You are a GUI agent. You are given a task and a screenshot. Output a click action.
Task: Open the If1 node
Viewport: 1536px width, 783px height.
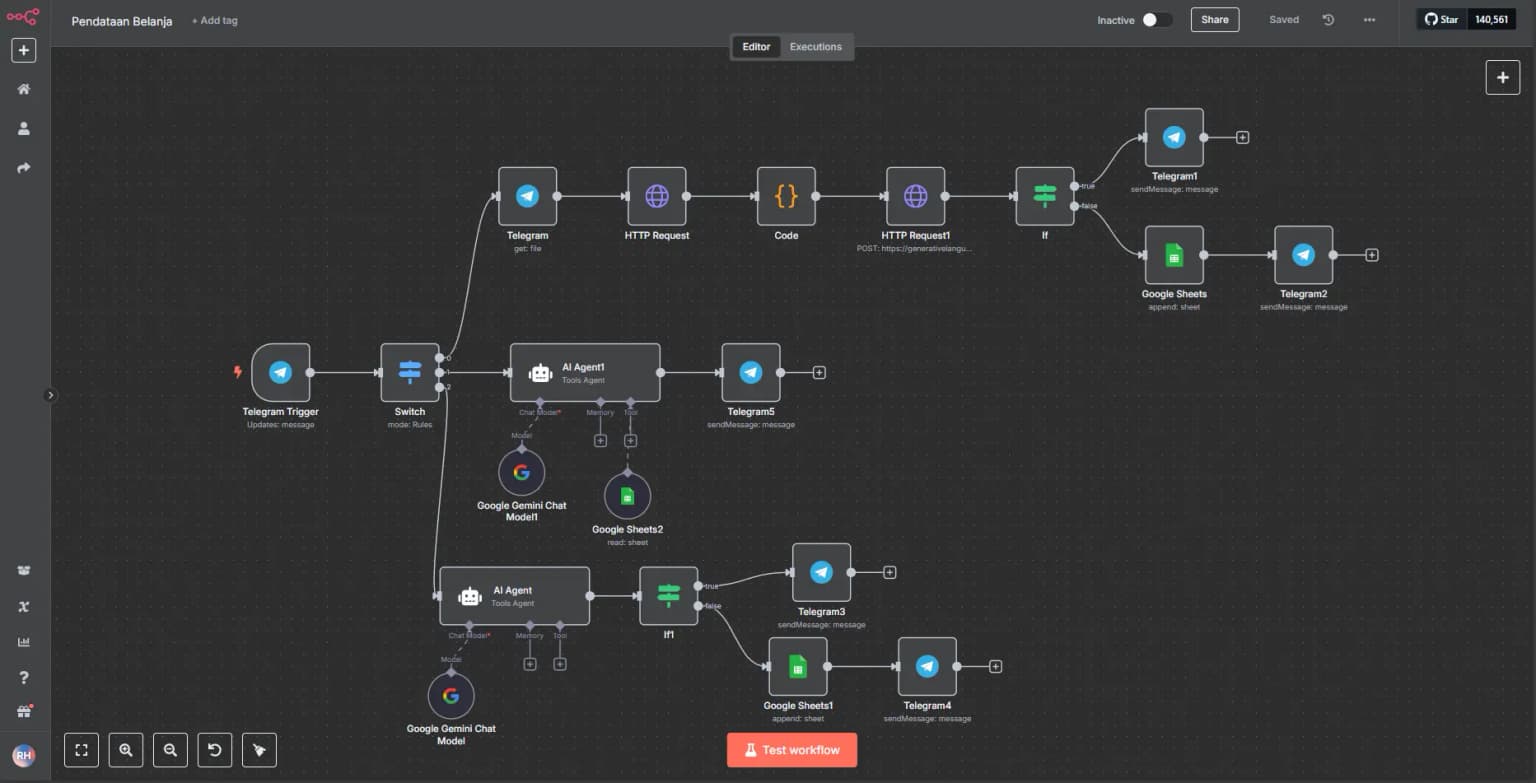tap(669, 596)
